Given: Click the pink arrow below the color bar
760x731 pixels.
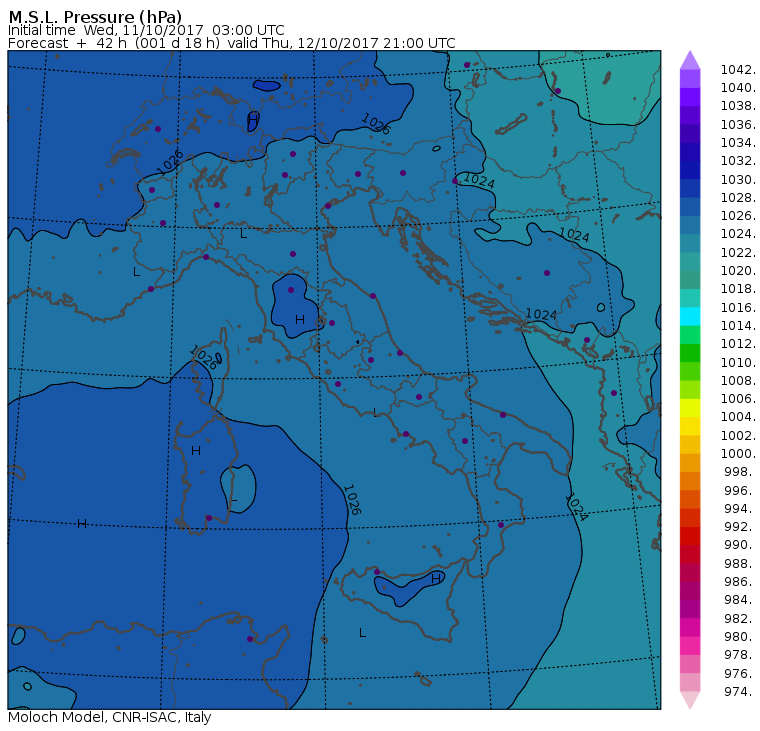Looking at the screenshot, I should [x=690, y=700].
